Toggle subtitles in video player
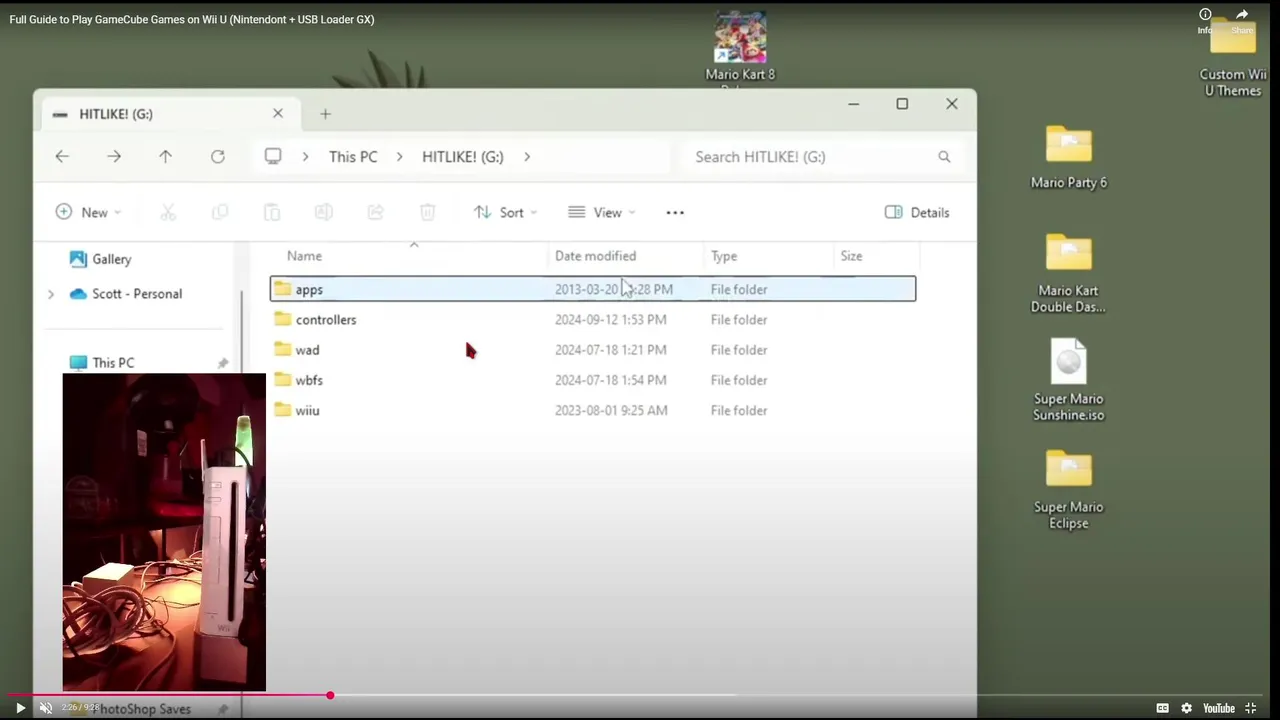This screenshot has width=1280, height=720. [1162, 708]
